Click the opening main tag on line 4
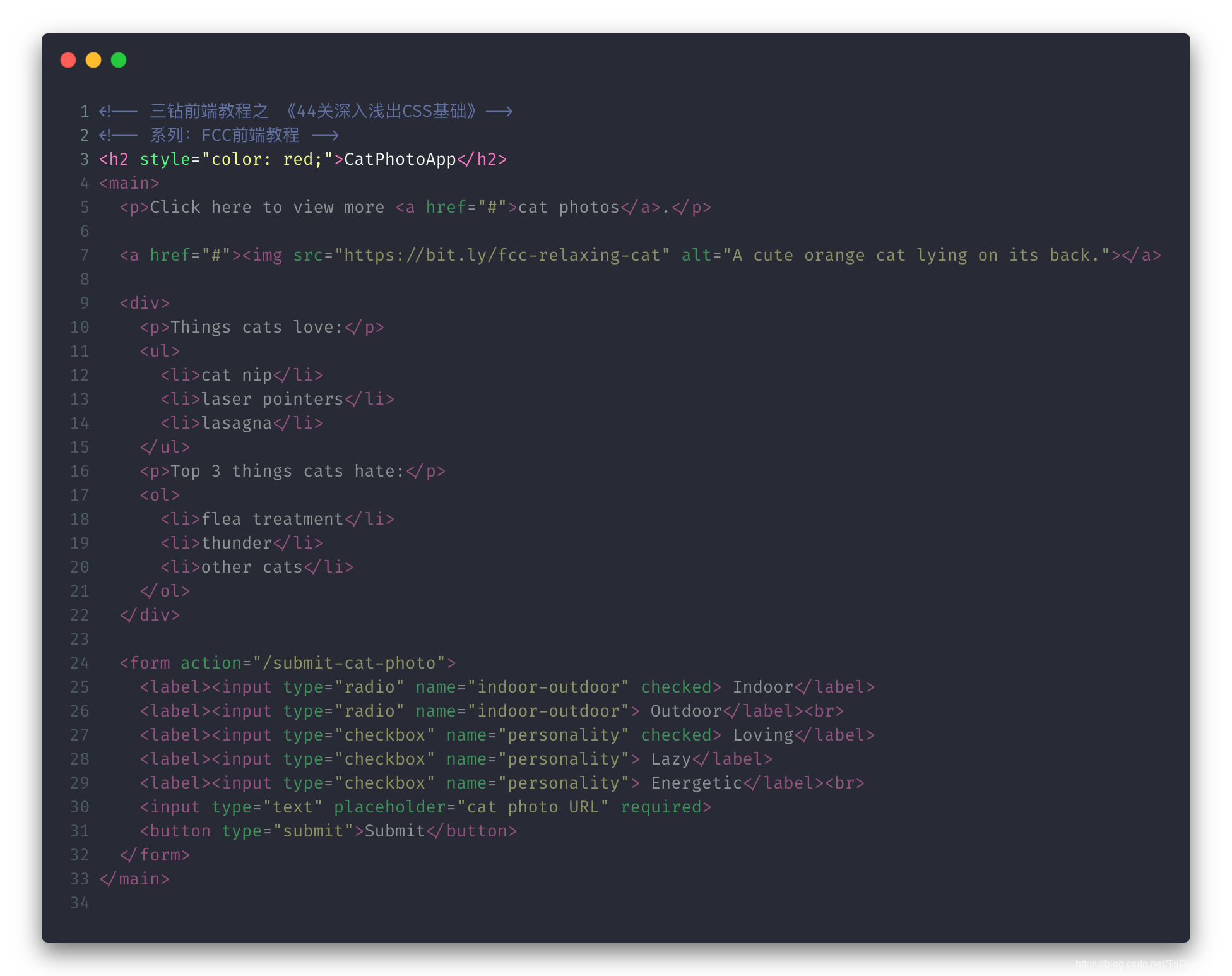Viewport: 1232px width, 976px height. [129, 183]
